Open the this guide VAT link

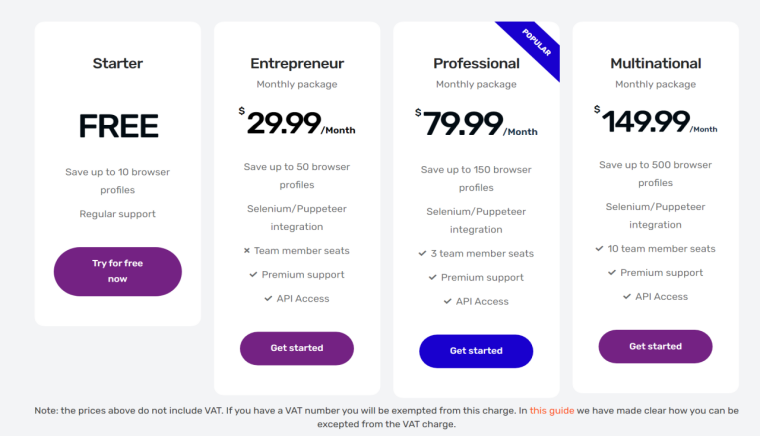click(552, 410)
